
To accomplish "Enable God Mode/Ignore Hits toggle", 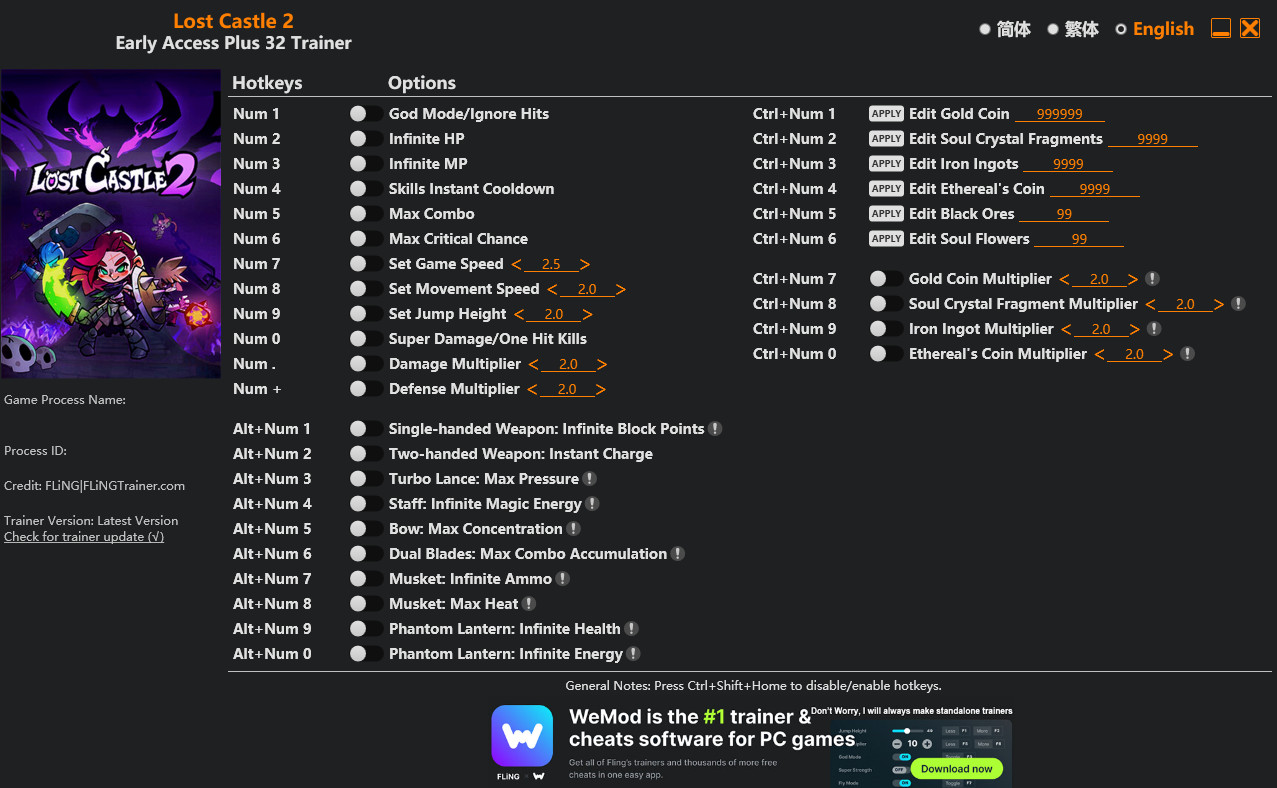I will [x=366, y=114].
